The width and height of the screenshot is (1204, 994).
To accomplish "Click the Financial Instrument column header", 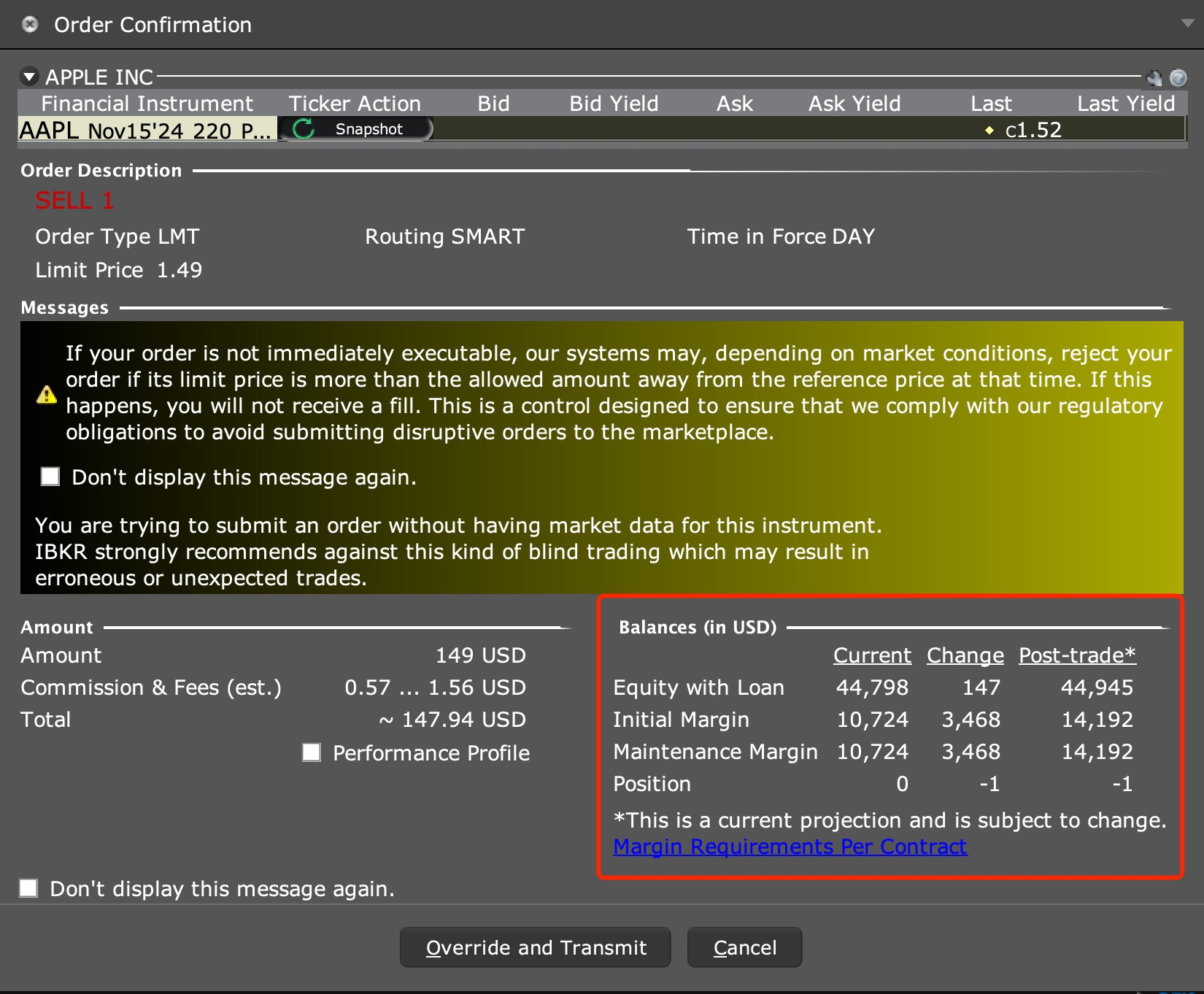I will click(x=147, y=104).
